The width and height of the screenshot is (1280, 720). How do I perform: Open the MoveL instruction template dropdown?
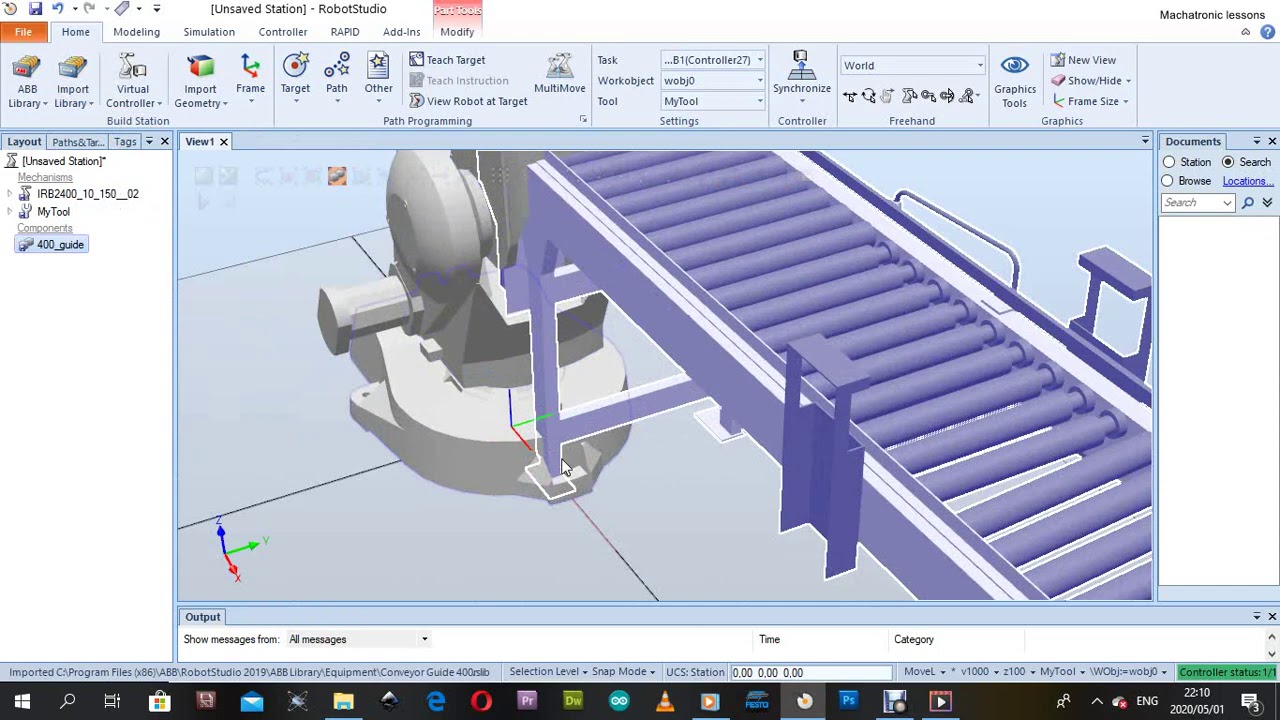coord(925,672)
